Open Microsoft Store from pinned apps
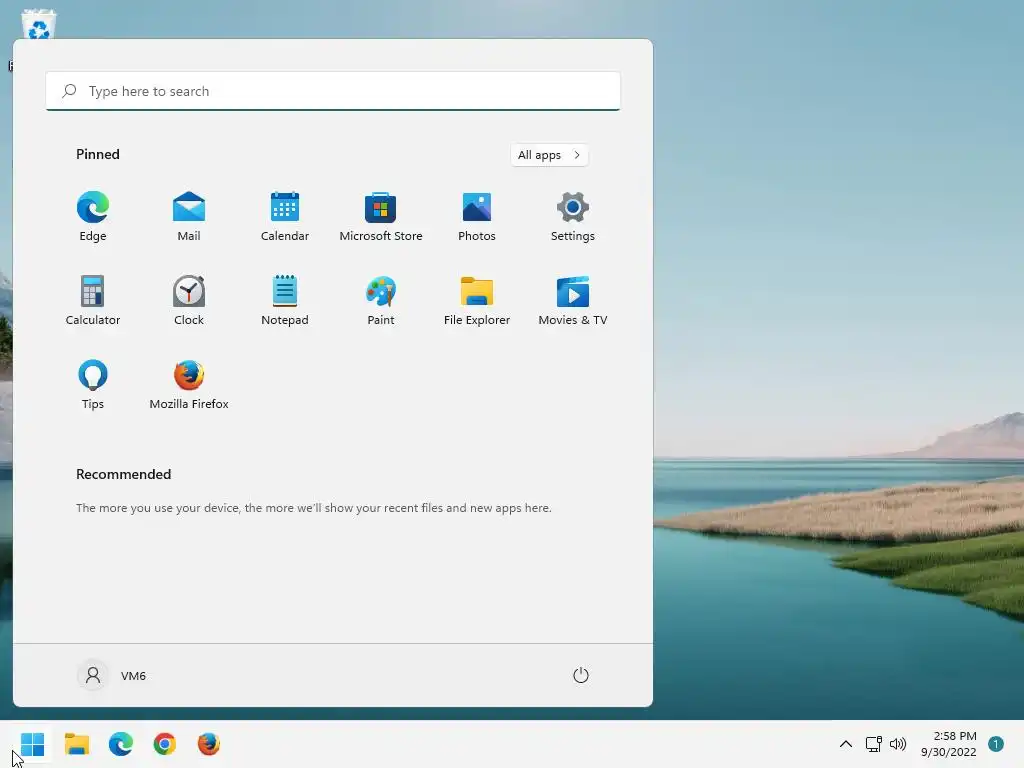The image size is (1024, 768). coord(381,217)
